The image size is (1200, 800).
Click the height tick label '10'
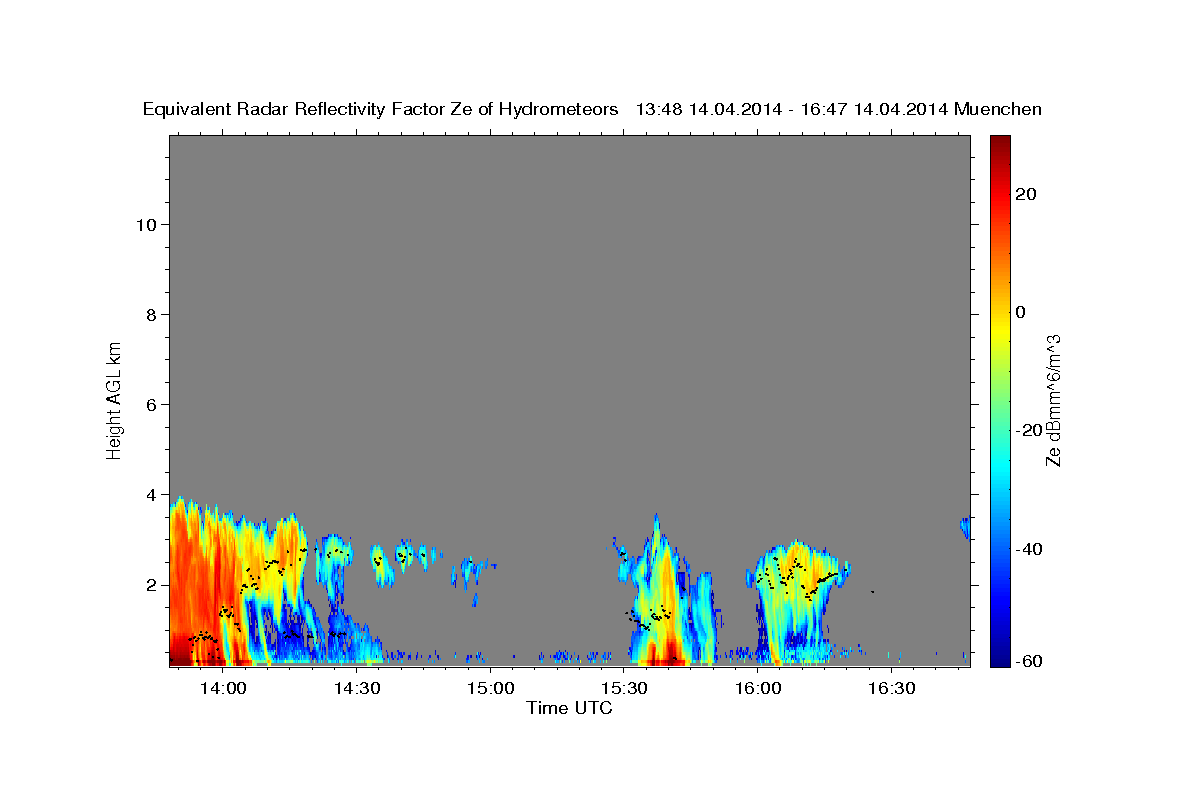(146, 225)
